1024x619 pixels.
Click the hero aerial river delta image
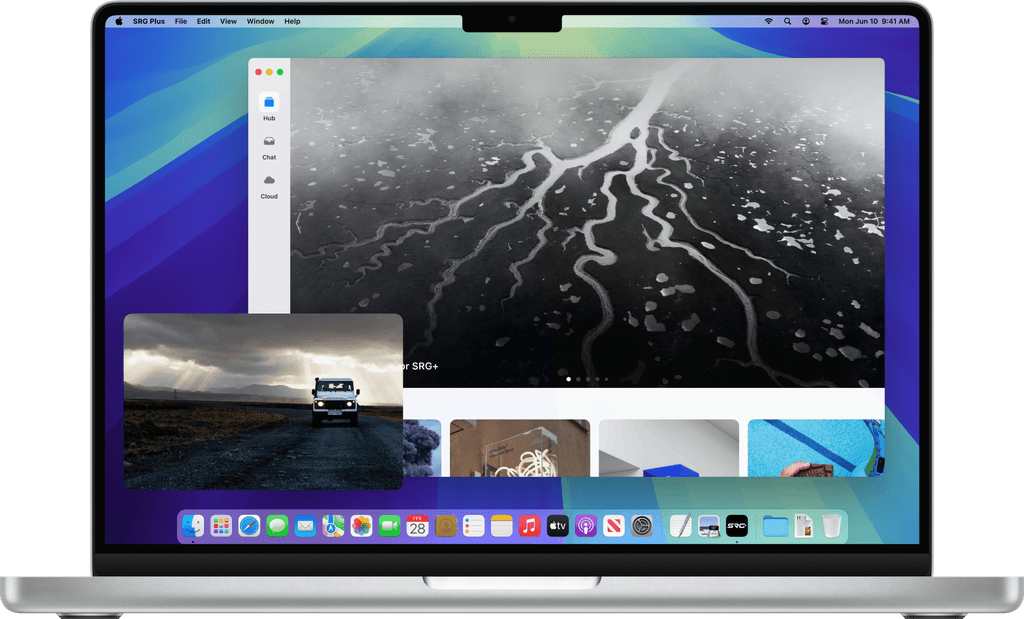click(x=587, y=222)
